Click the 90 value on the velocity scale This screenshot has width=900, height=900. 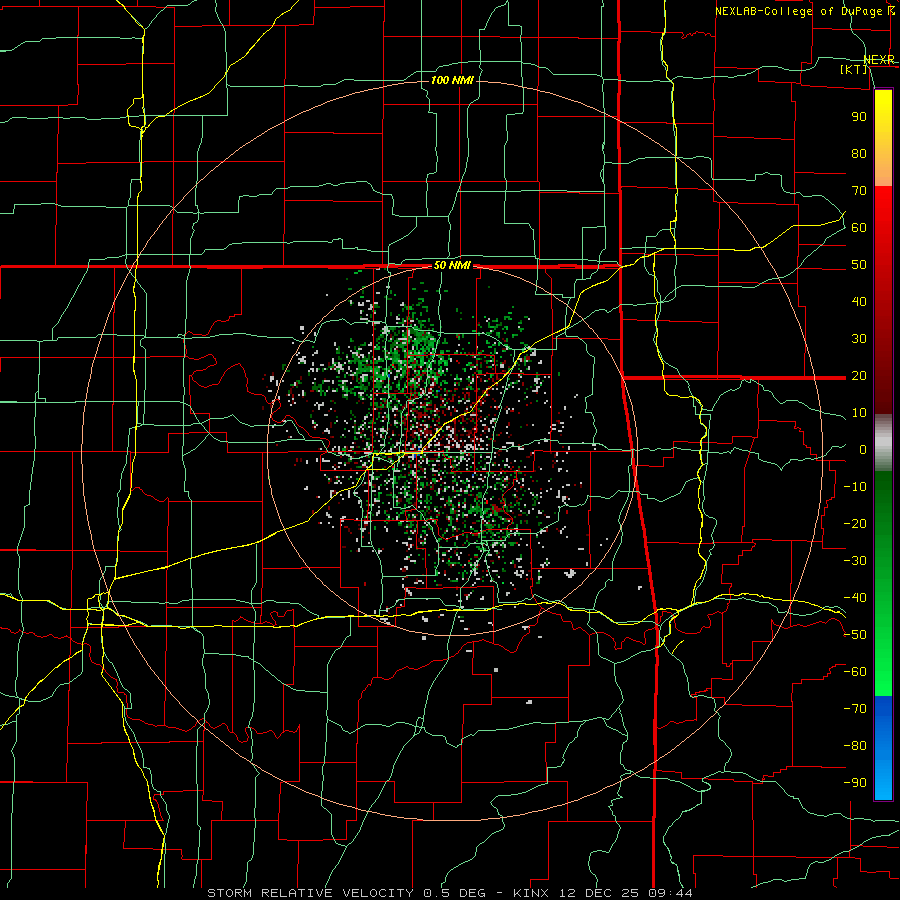coord(859,117)
